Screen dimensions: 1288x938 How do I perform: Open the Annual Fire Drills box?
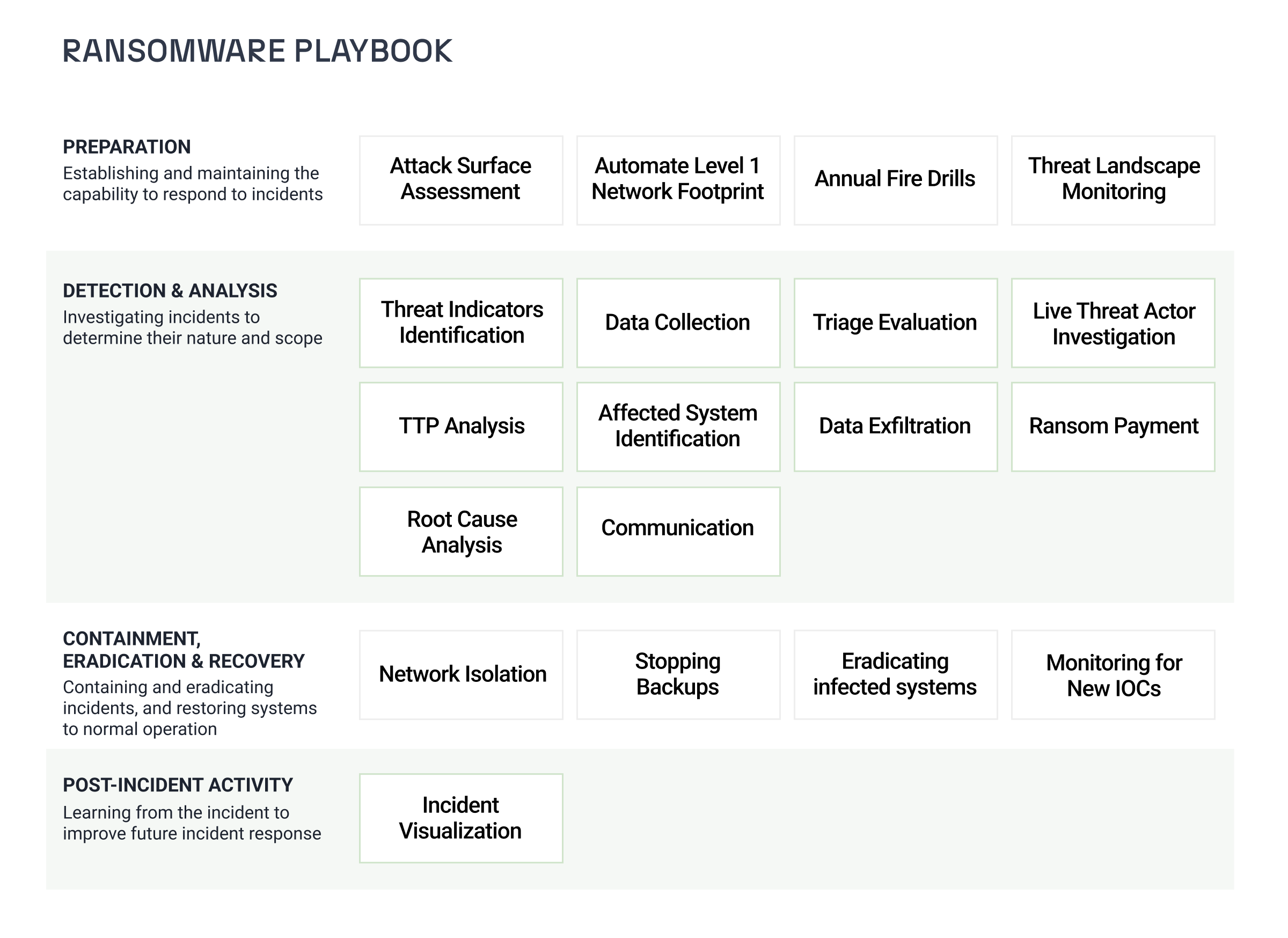896,180
